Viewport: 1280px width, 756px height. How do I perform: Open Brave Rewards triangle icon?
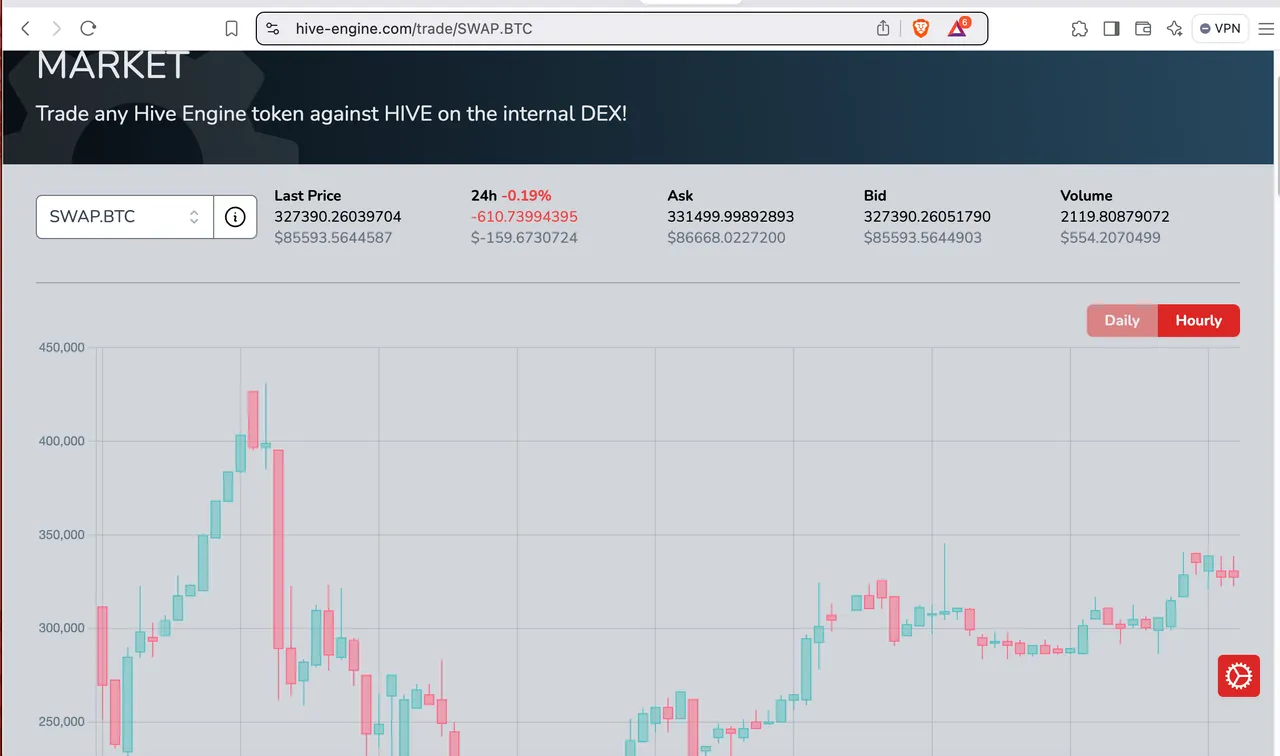[958, 28]
